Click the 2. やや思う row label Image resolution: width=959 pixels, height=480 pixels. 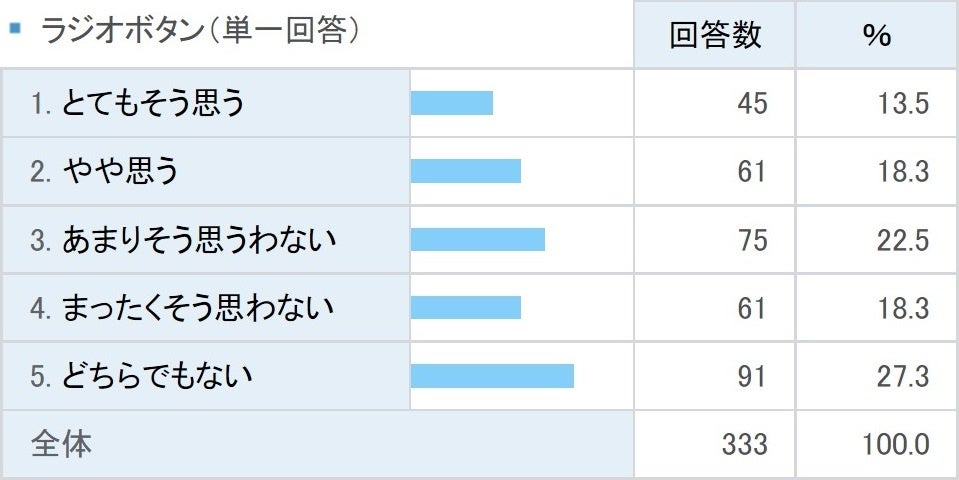(104, 171)
